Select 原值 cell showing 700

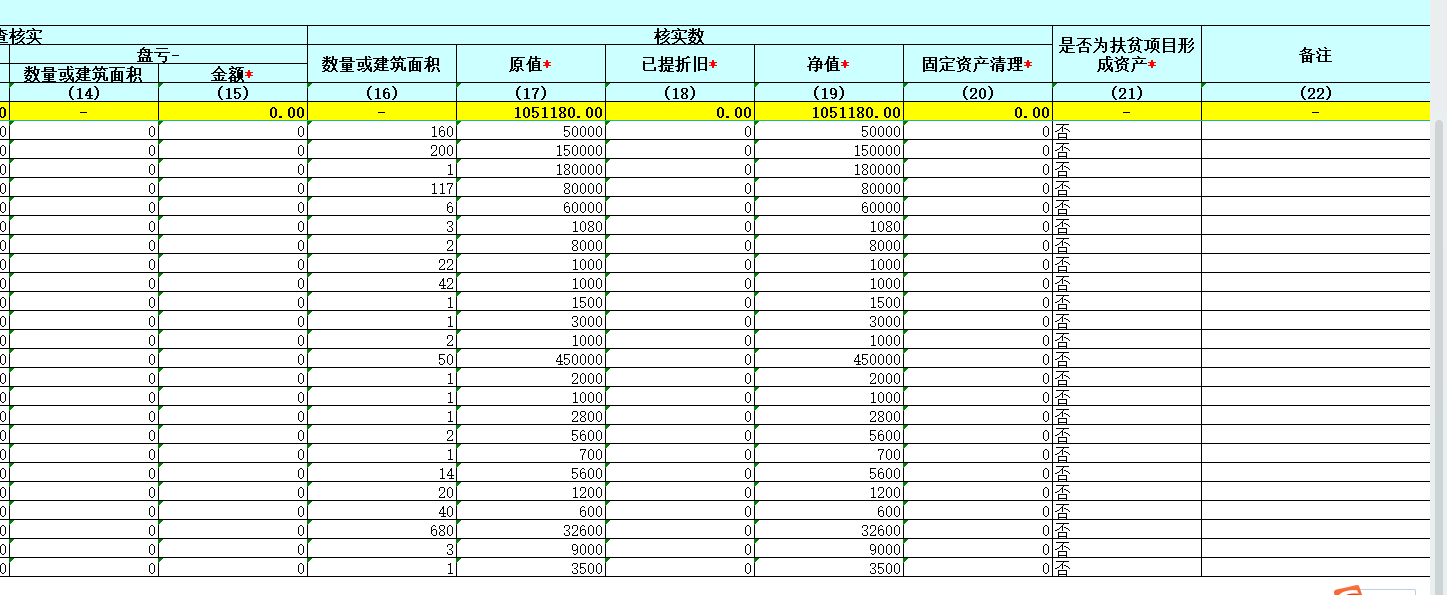point(531,454)
